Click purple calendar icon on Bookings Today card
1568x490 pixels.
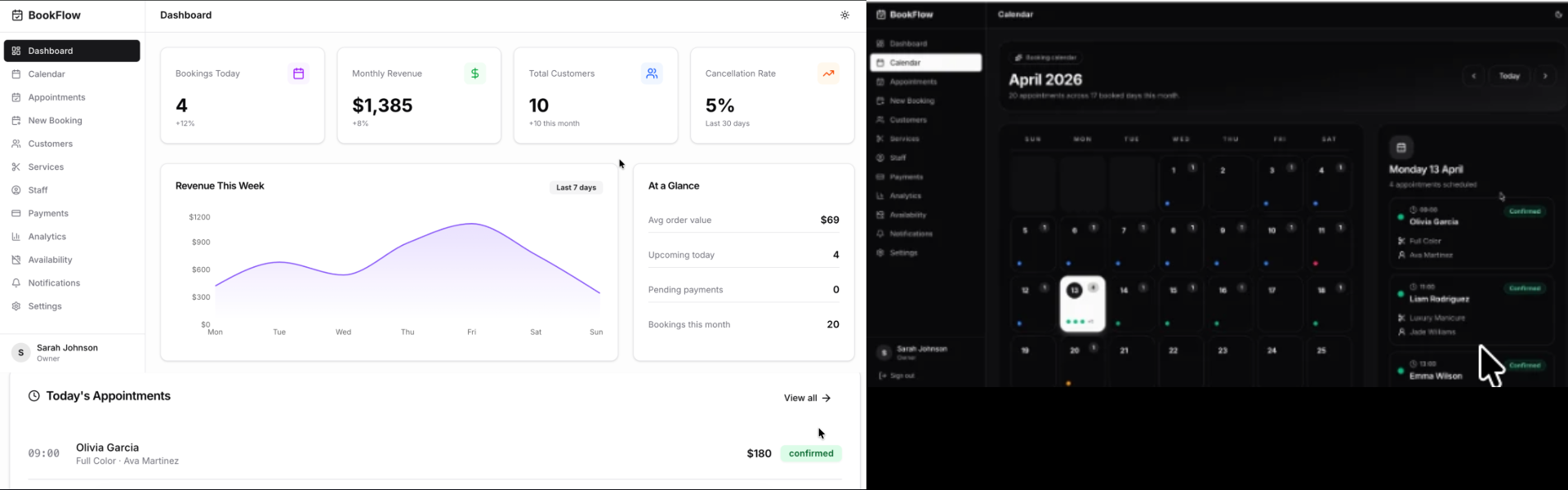299,73
